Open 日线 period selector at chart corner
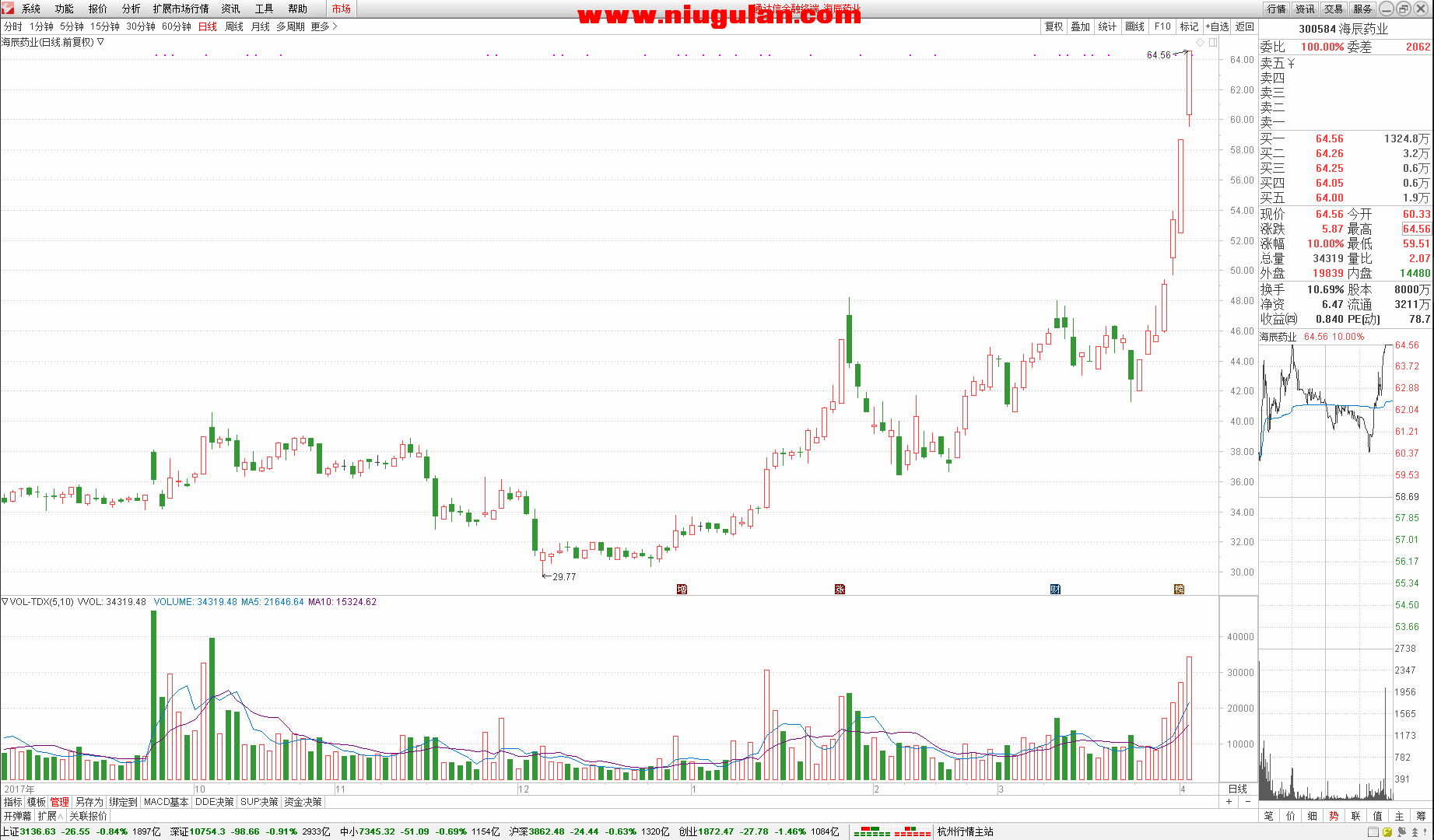This screenshot has width=1434, height=840. pyautogui.click(x=1238, y=789)
